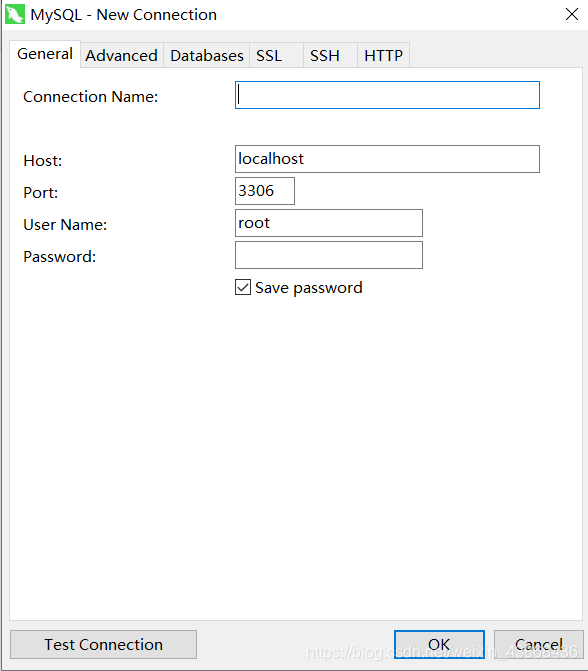Viewport: 588px width, 671px height.
Task: Switch to the SSH tab
Action: pyautogui.click(x=330, y=56)
